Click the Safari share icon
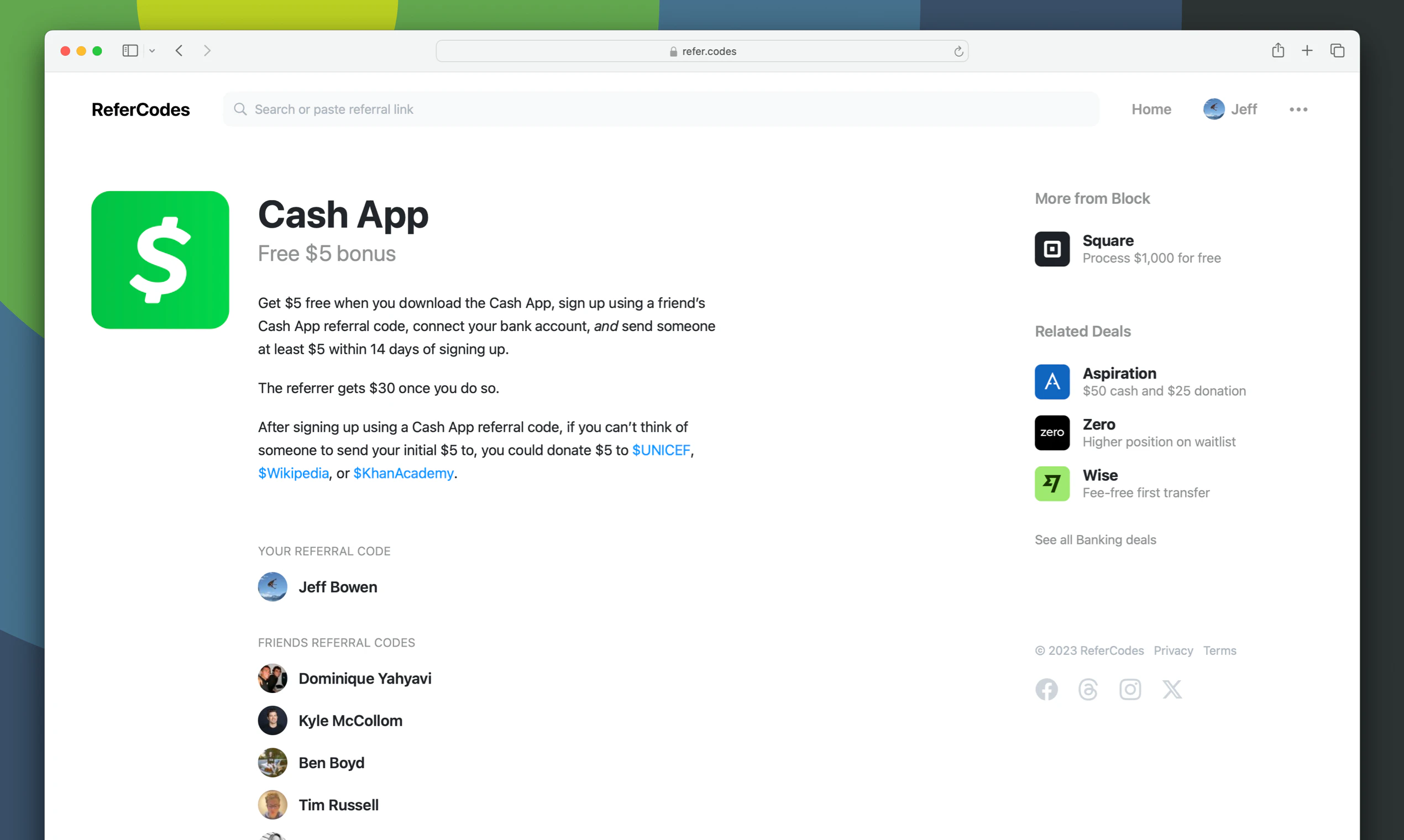Image resolution: width=1404 pixels, height=840 pixels. tap(1278, 51)
